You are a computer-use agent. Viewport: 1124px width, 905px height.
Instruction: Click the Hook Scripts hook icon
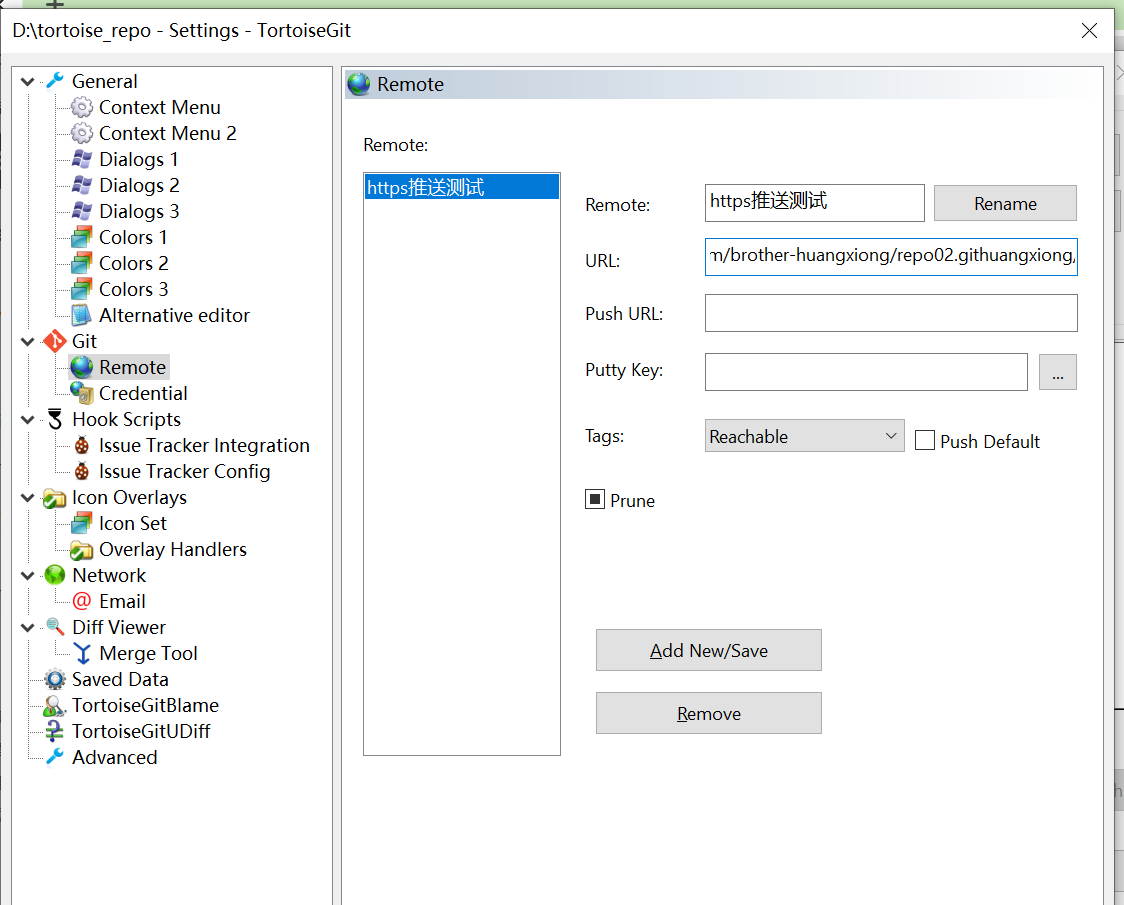point(55,419)
